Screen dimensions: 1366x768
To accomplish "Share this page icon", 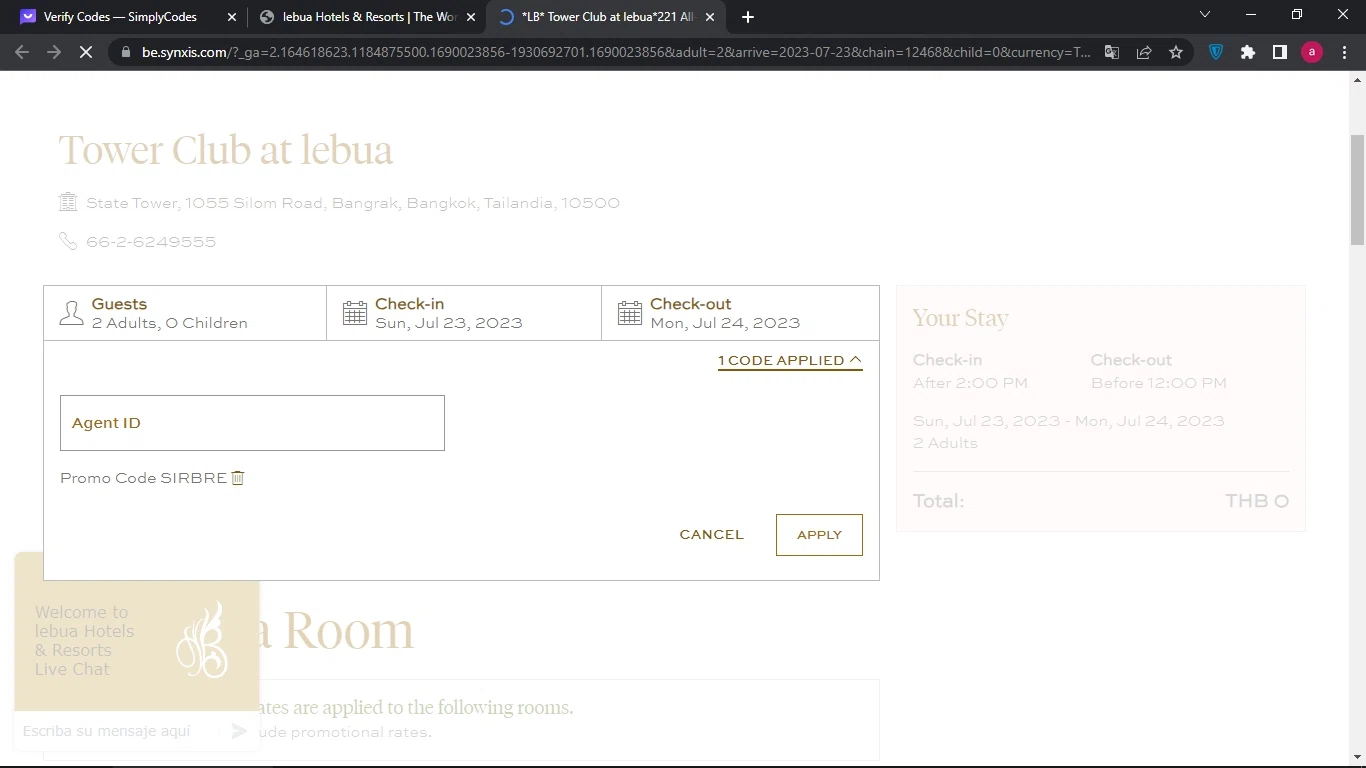I will [x=1144, y=52].
